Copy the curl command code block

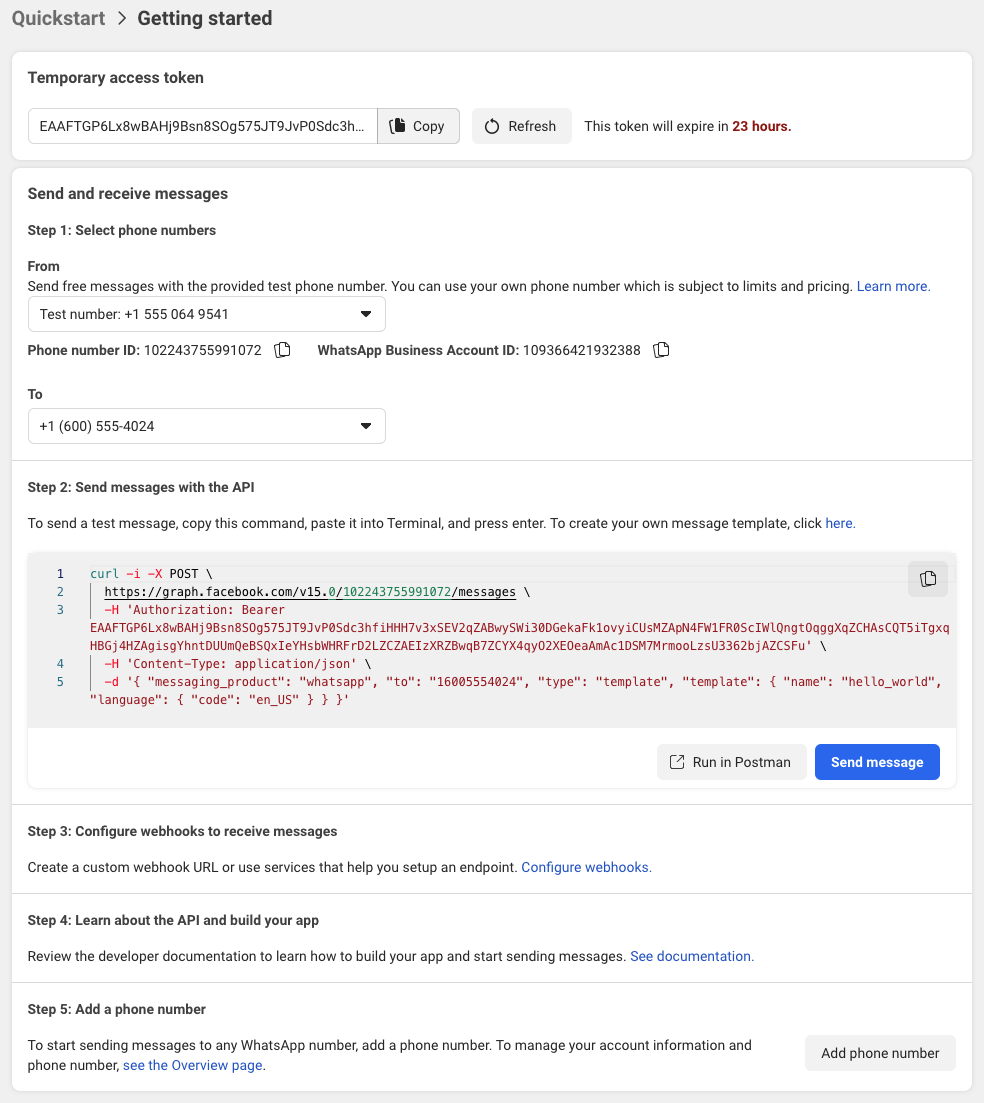click(928, 578)
